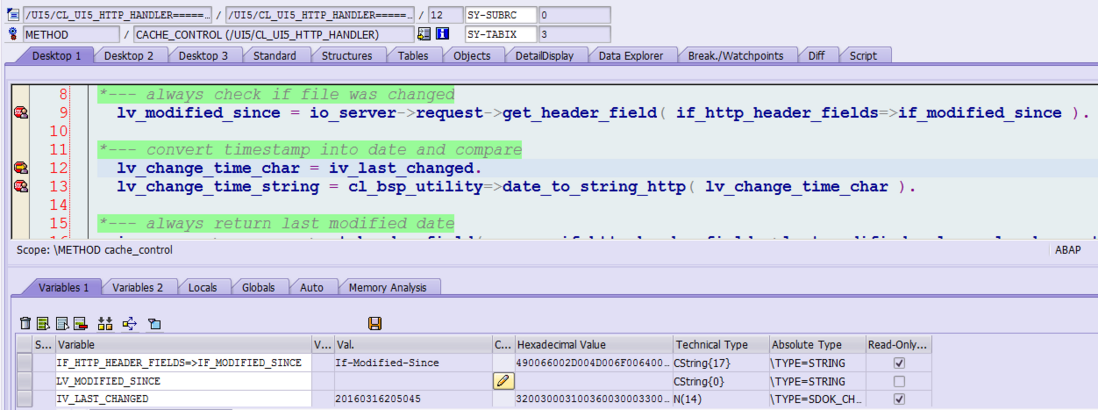Switch to Desktop 3 tab

203,55
